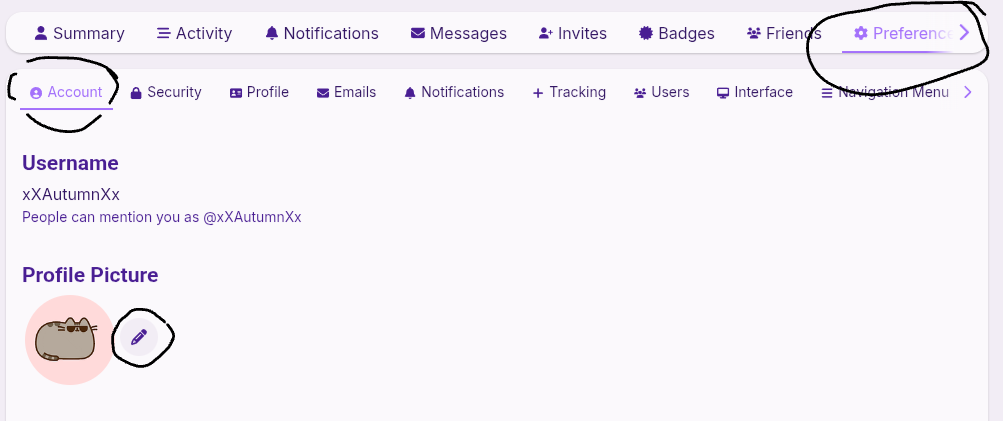The height and width of the screenshot is (421, 1003).
Task: Open the Interface preferences sub-tab
Action: click(x=754, y=92)
